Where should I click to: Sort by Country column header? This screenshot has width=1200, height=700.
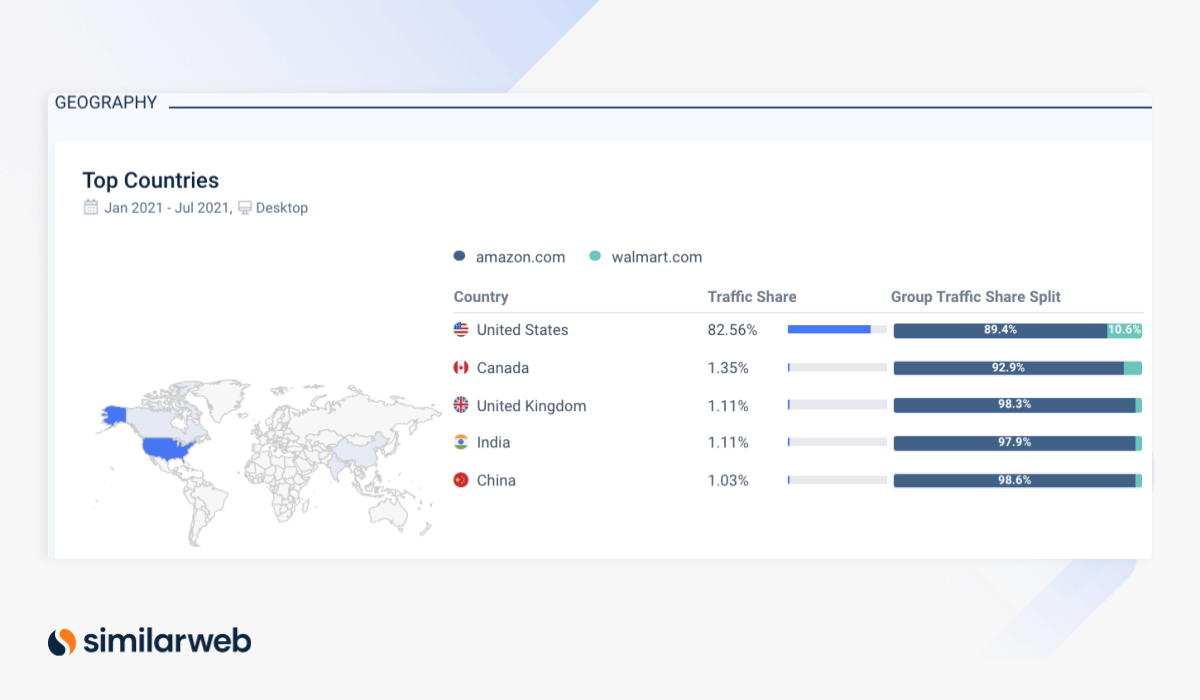[481, 297]
